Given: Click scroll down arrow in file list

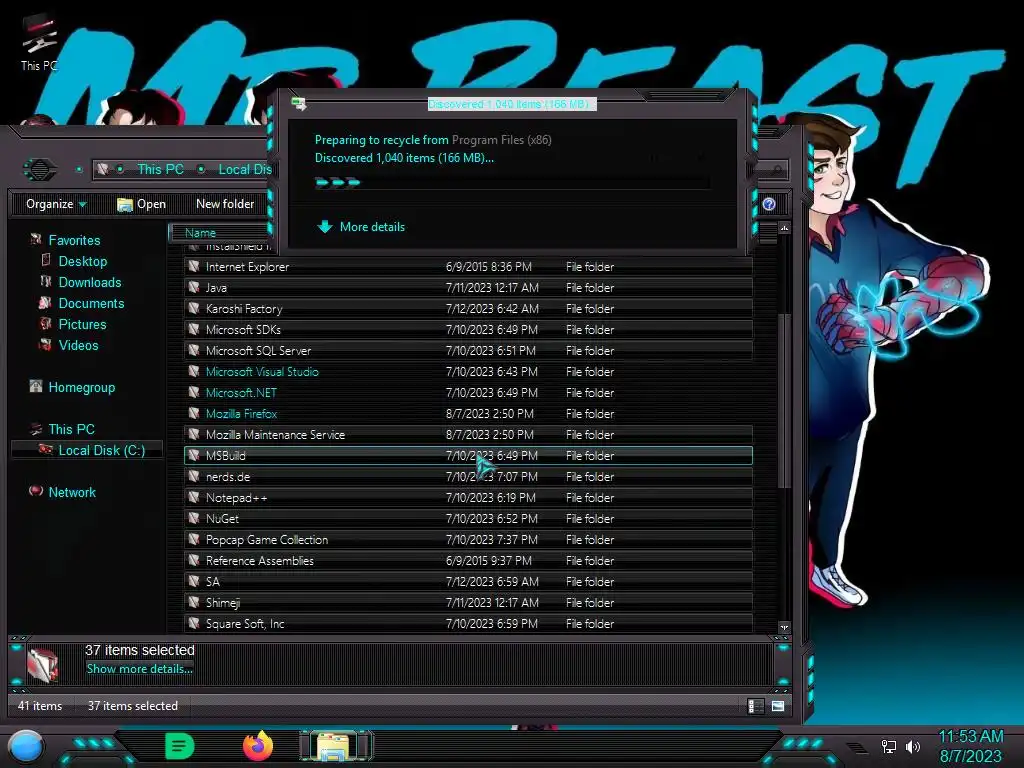Looking at the screenshot, I should tap(784, 628).
